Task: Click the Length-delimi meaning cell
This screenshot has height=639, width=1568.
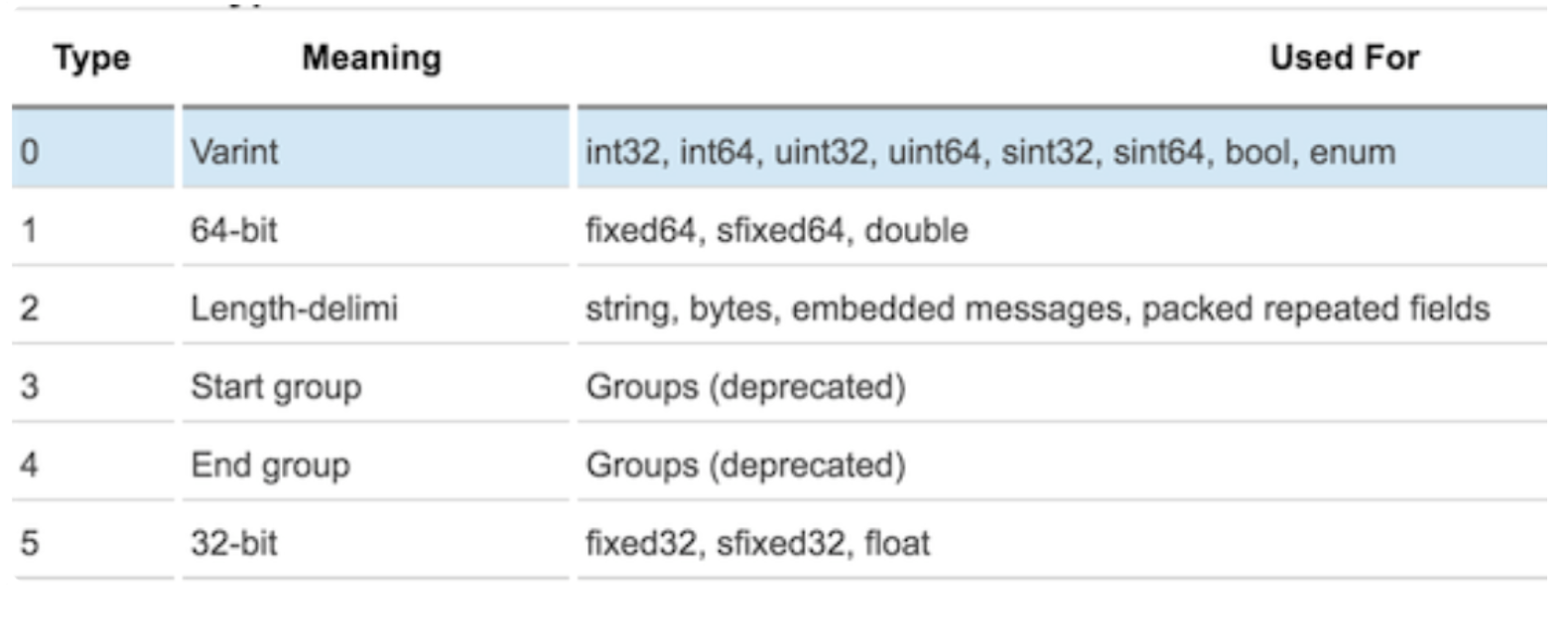Action: (294, 309)
